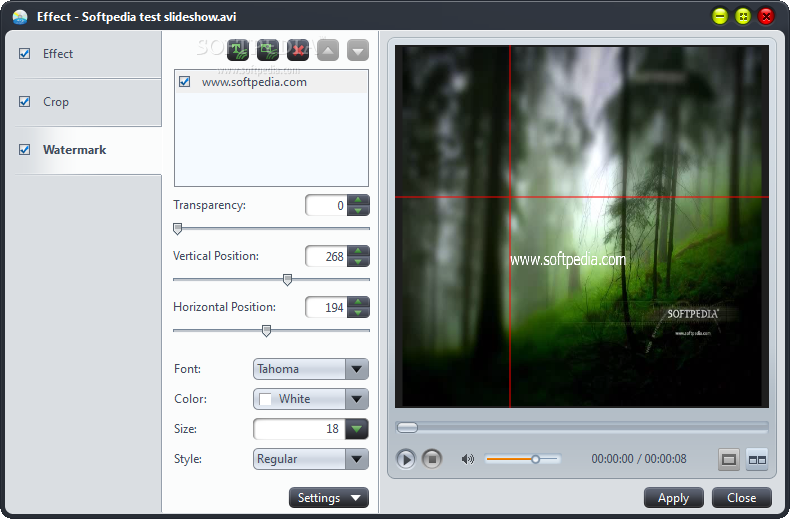
Task: Play the video preview
Action: 406,459
